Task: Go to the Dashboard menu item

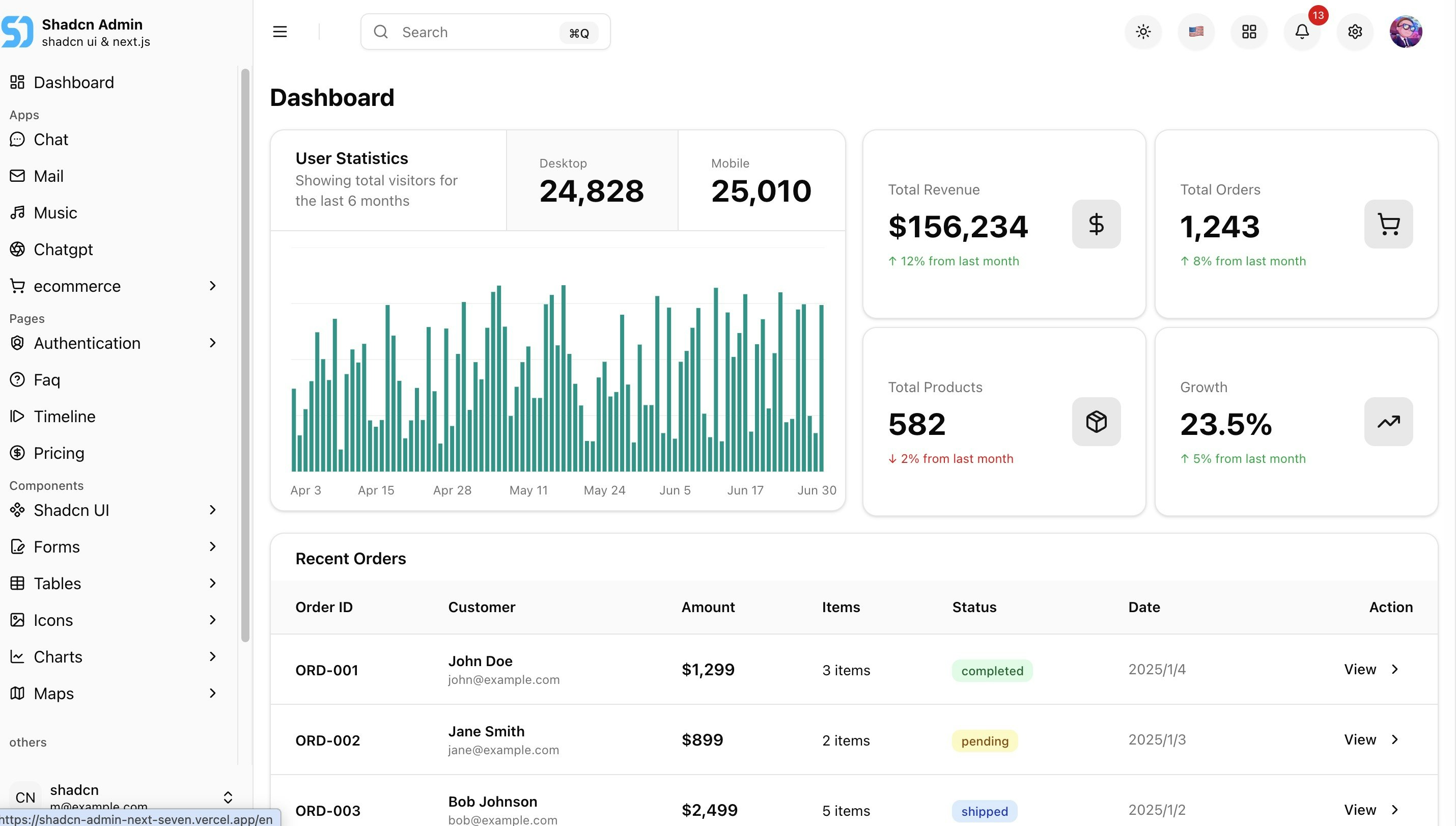Action: coord(74,82)
